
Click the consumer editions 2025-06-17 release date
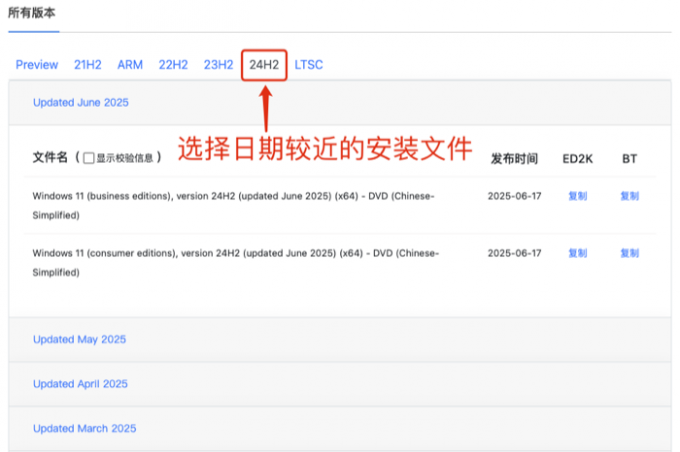(x=514, y=253)
